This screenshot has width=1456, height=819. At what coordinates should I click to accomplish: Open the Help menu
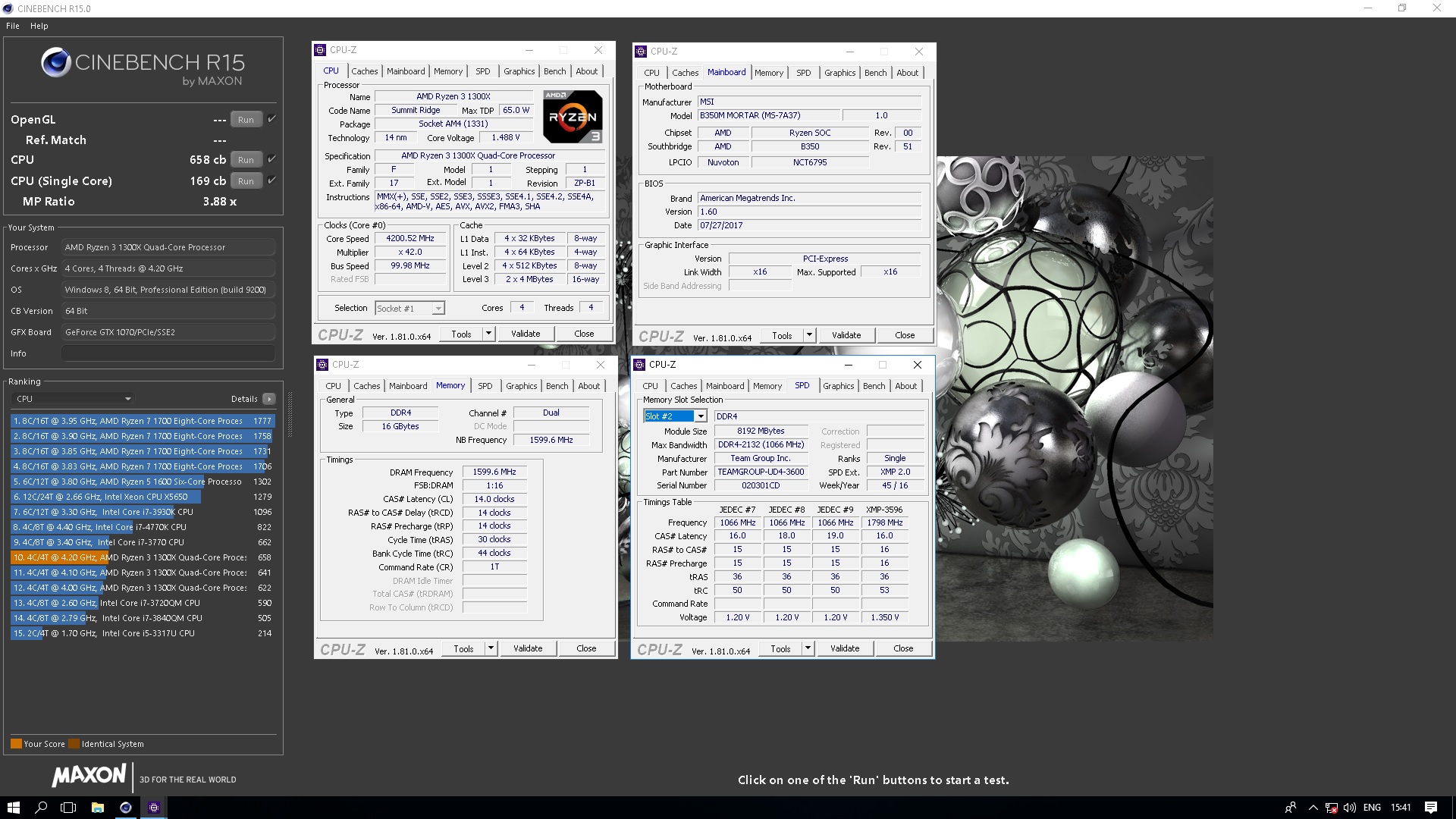[x=39, y=26]
